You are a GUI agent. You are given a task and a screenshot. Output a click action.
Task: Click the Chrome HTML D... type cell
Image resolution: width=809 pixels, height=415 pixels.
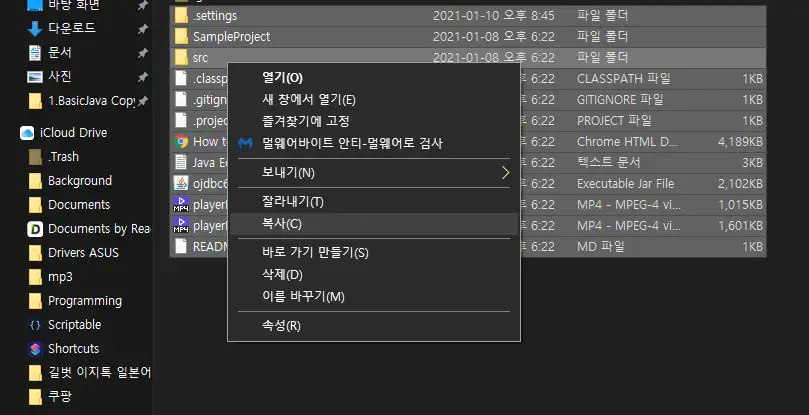click(x=627, y=141)
